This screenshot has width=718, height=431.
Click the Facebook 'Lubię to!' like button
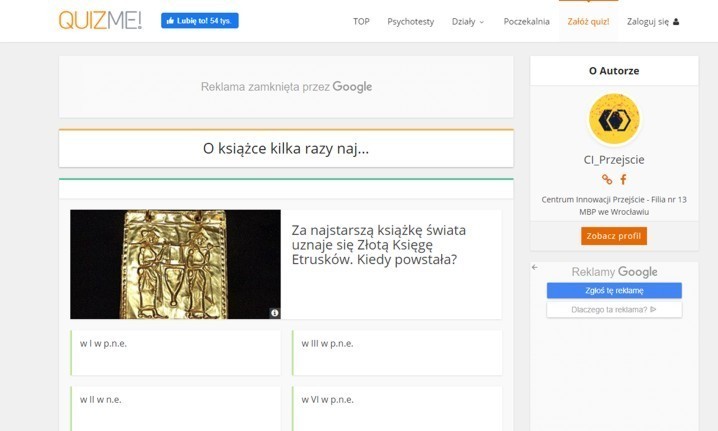200,21
